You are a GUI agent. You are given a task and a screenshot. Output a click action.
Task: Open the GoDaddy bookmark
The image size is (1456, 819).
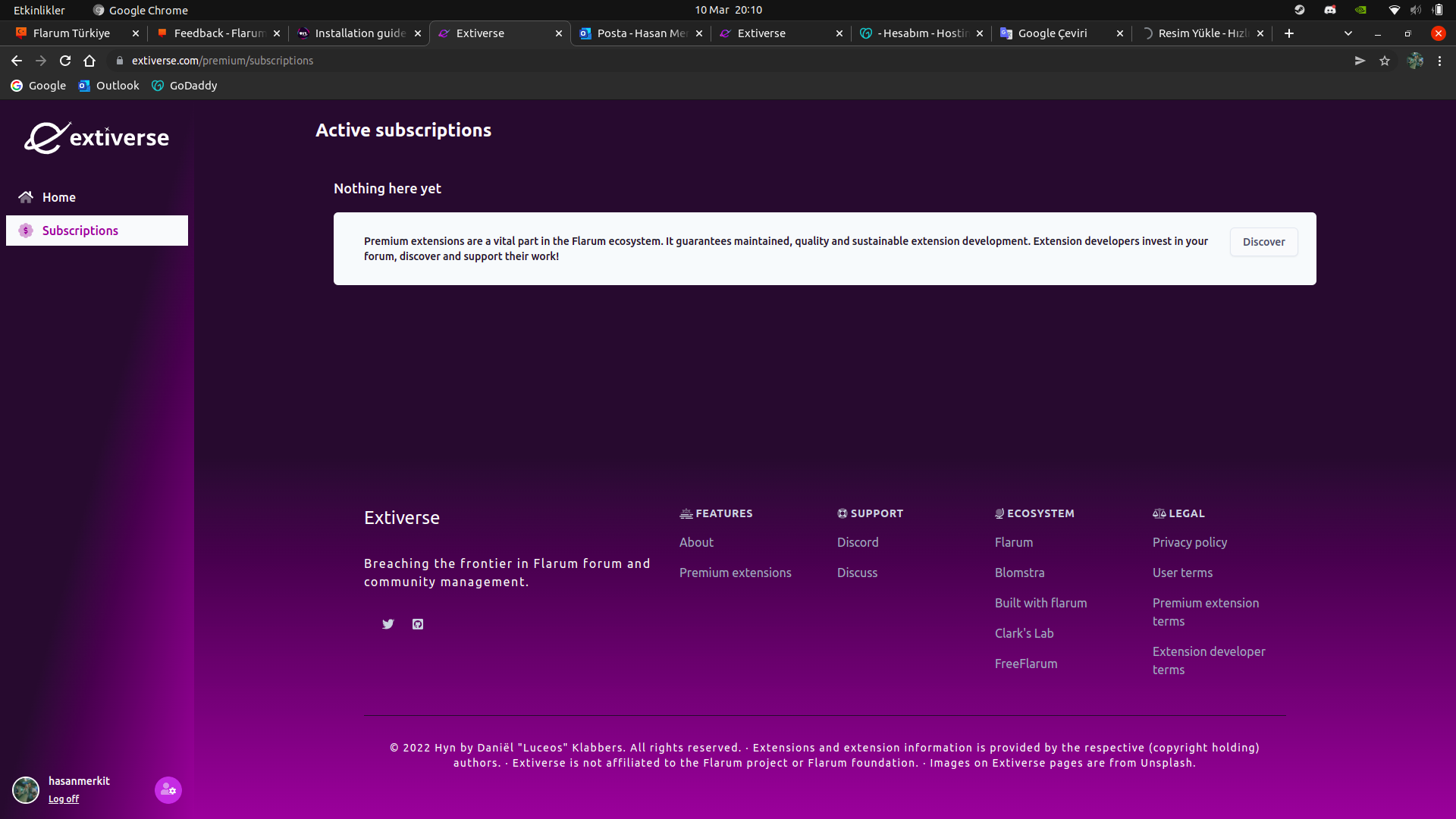pos(184,86)
